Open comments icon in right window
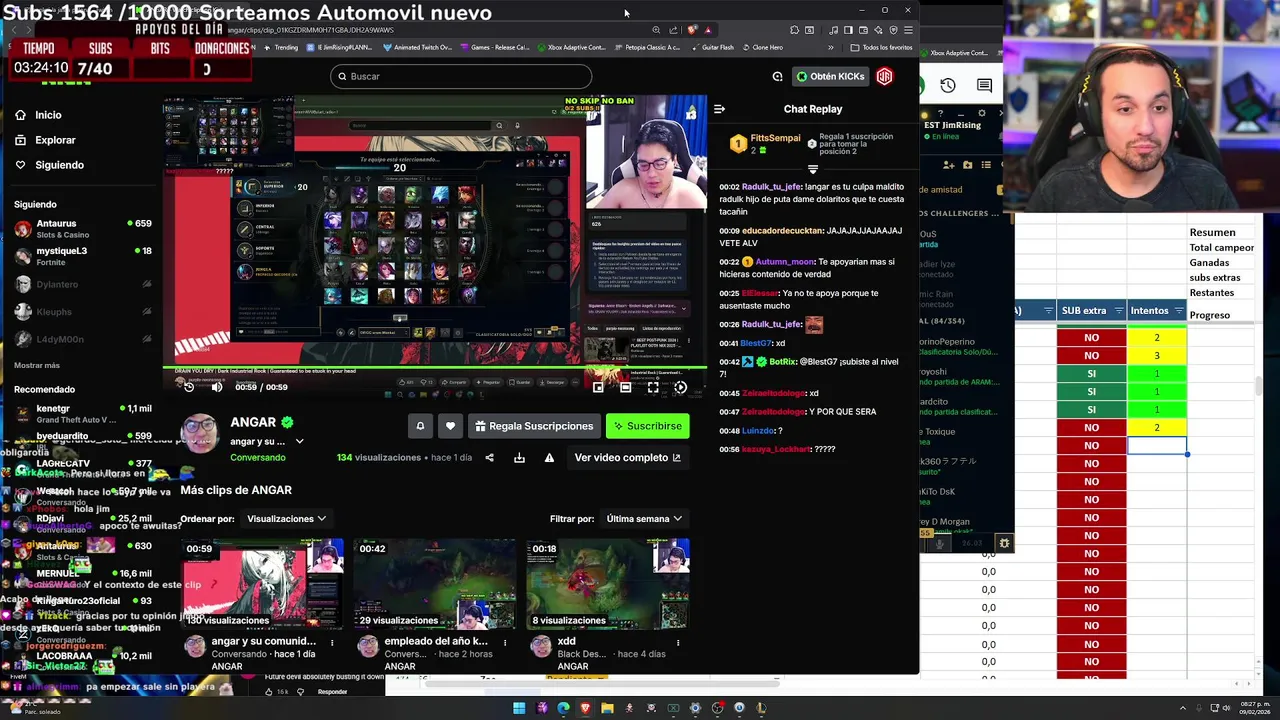1280x720 pixels. coord(984,86)
